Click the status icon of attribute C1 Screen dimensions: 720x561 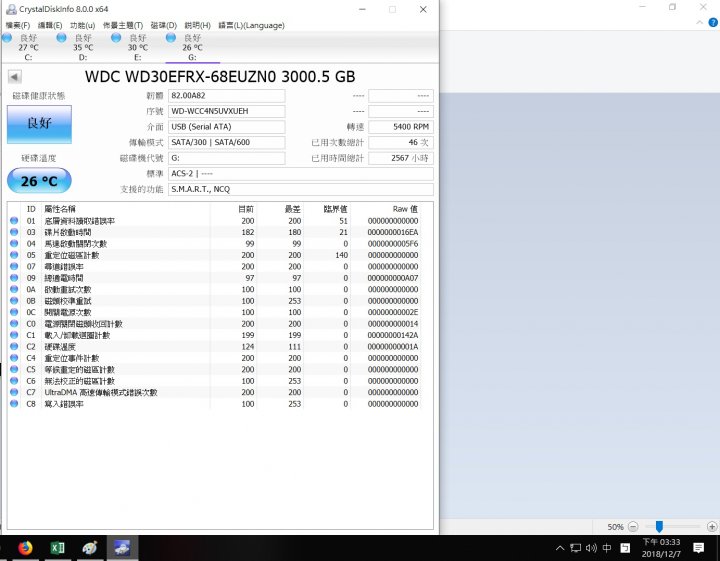click(14, 335)
